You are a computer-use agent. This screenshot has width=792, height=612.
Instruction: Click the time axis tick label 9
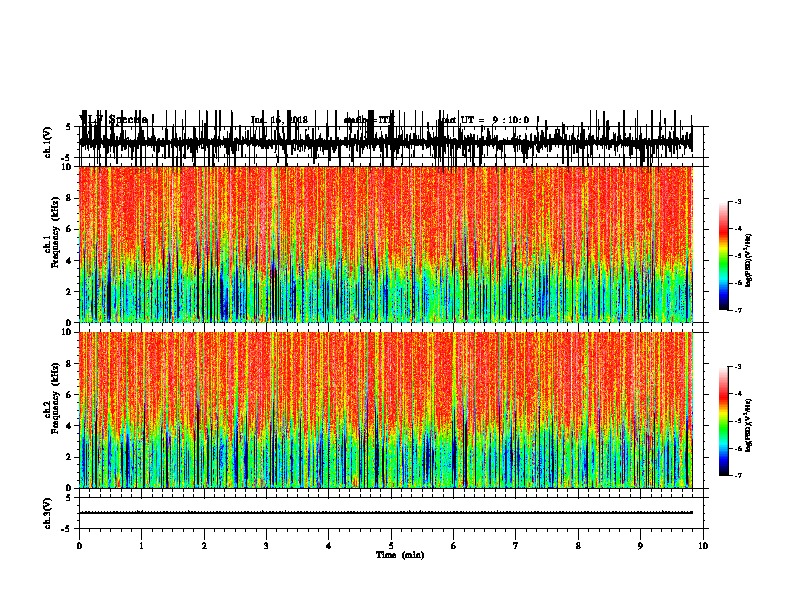click(640, 546)
